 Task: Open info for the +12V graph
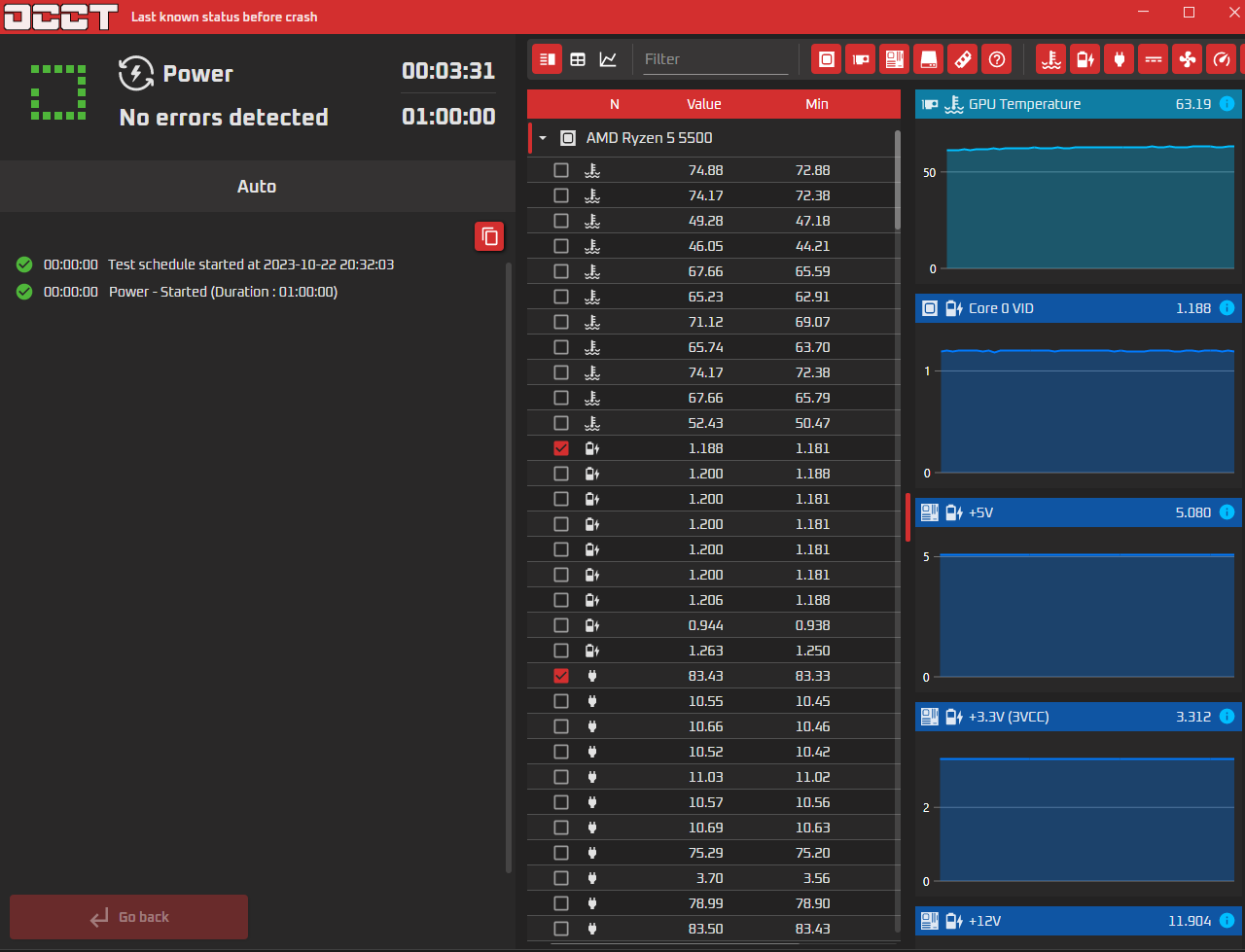click(1227, 921)
